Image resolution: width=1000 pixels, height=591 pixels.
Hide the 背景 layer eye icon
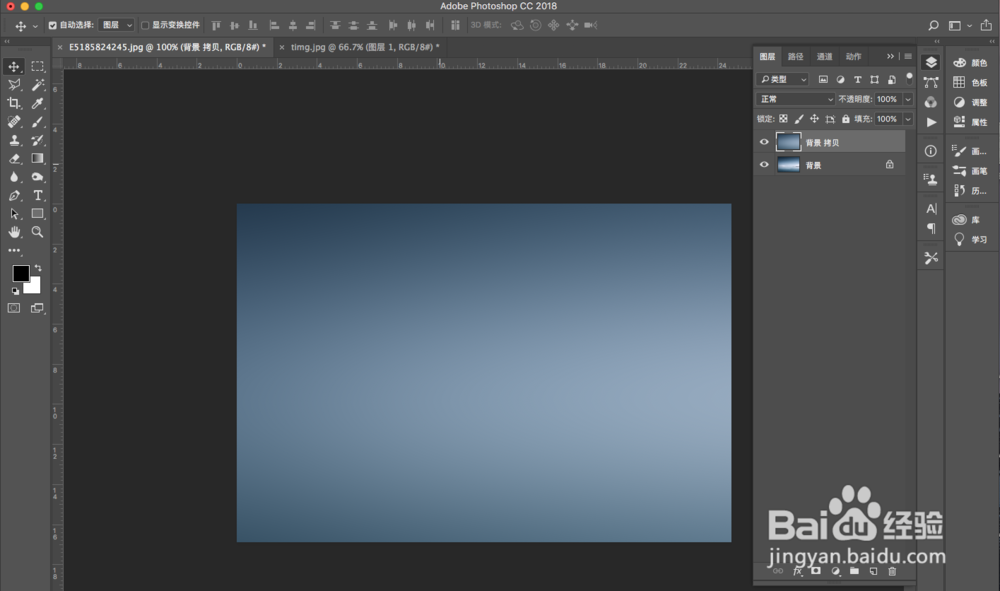click(x=764, y=164)
